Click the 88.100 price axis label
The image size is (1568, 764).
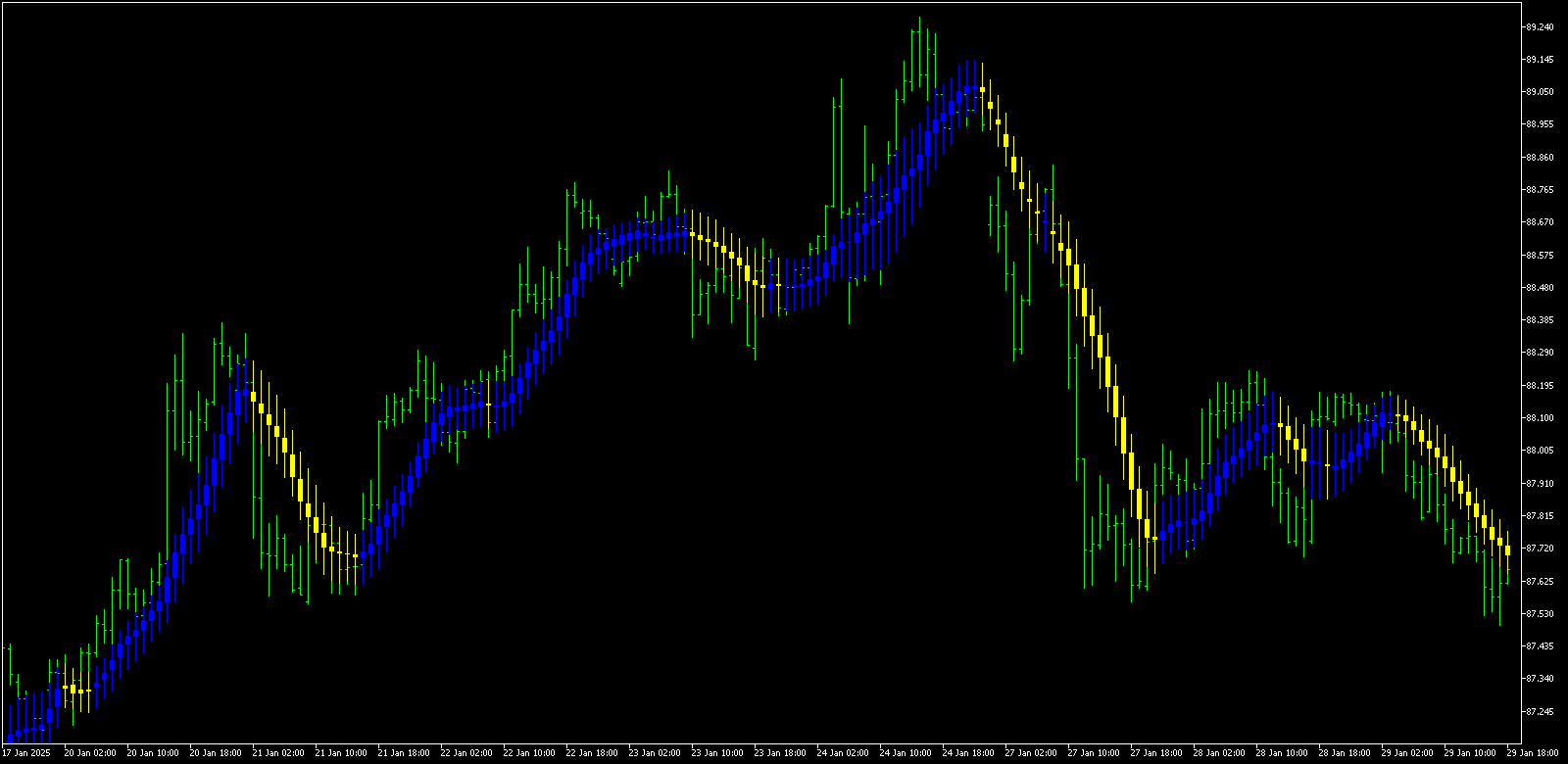tap(1540, 418)
